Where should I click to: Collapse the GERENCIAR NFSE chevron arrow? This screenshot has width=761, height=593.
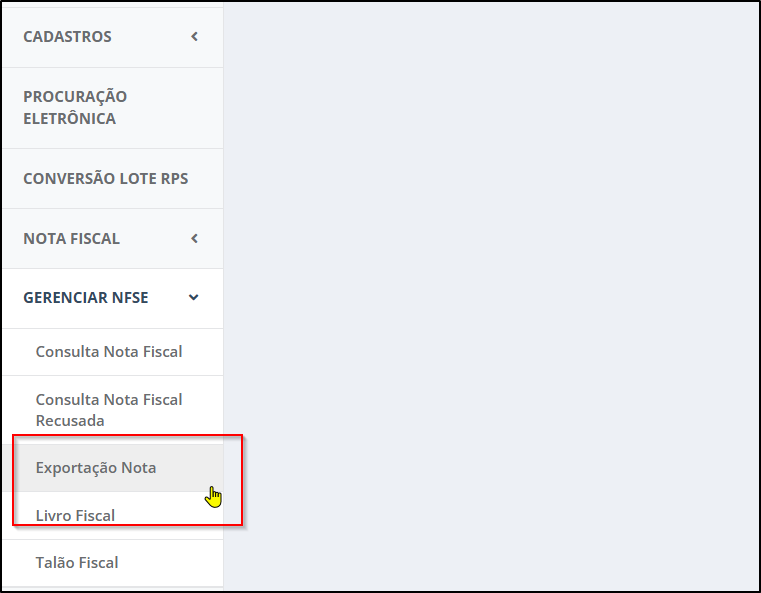coord(194,297)
